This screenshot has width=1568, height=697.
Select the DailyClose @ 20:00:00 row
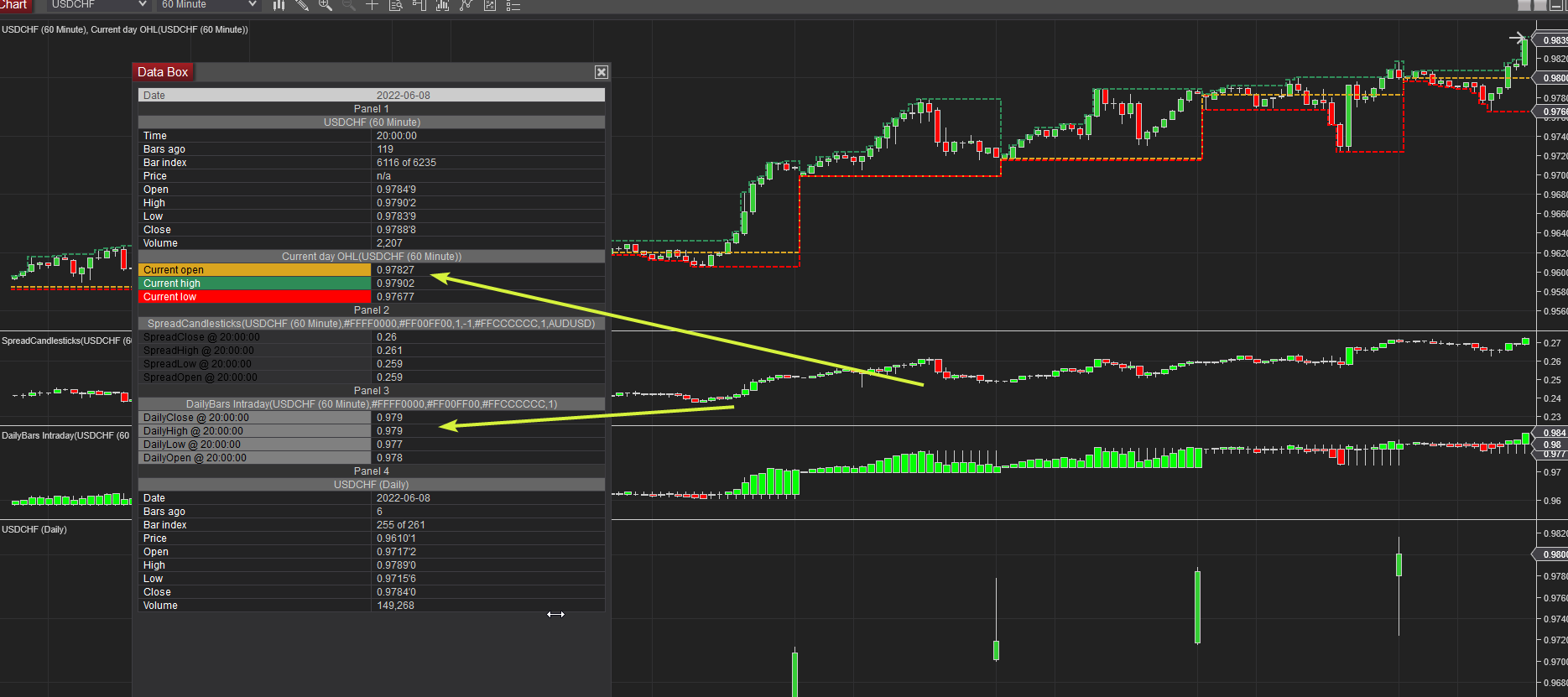pyautogui.click(x=372, y=417)
